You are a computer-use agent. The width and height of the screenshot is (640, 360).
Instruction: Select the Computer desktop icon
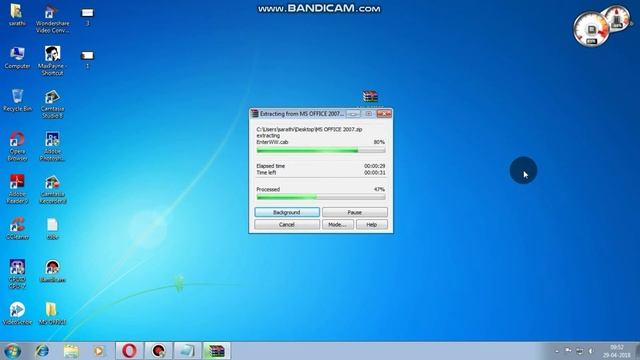[x=17, y=58]
